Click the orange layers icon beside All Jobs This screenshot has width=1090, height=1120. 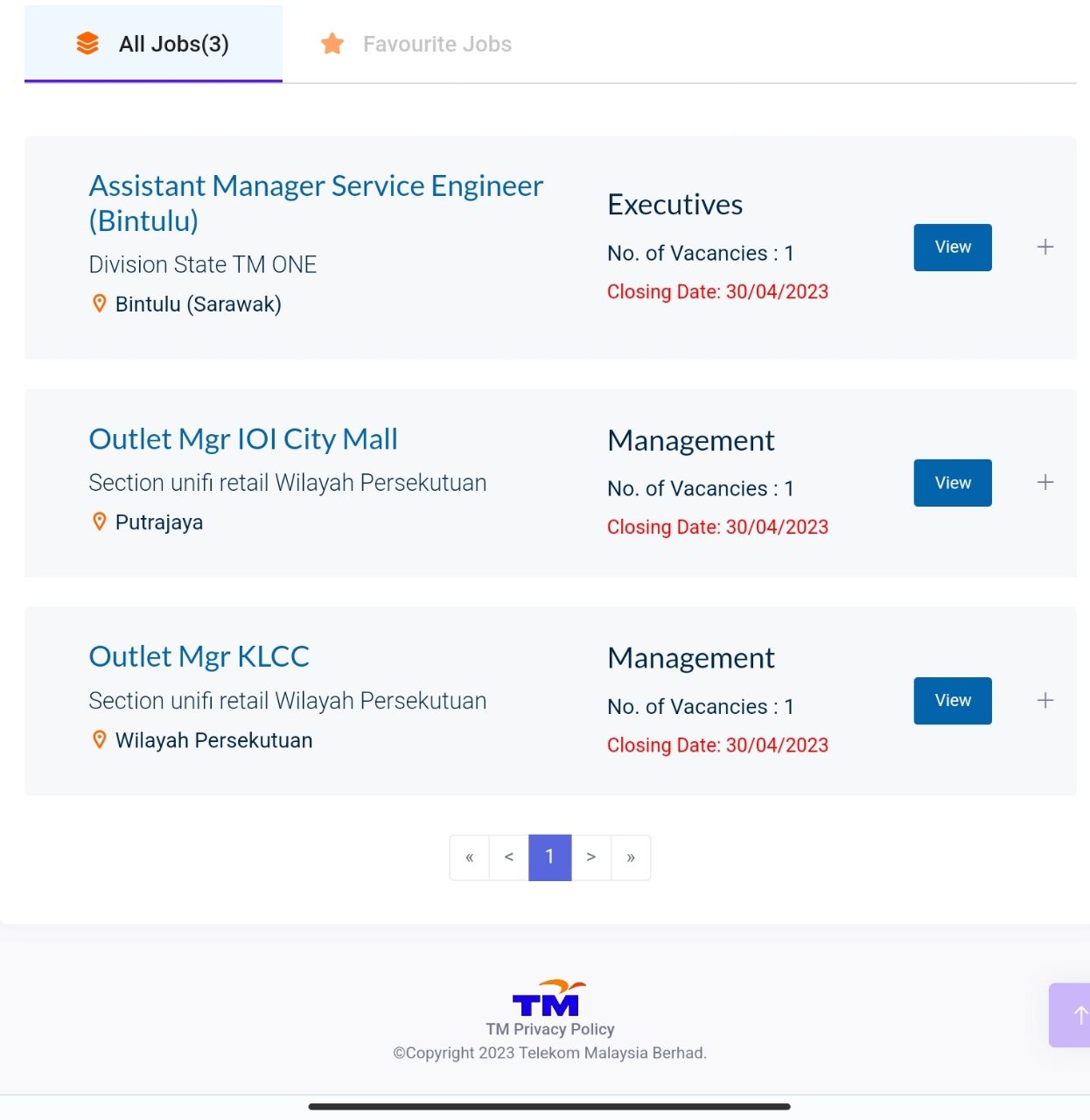click(87, 44)
